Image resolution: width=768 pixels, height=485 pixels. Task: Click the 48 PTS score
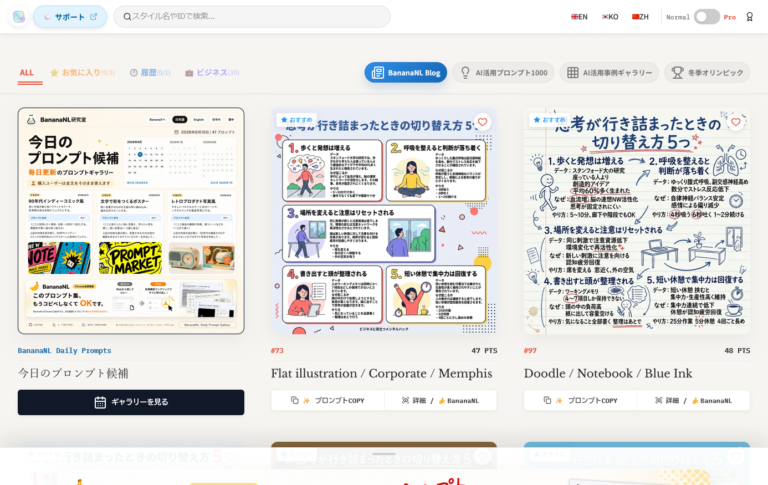[737, 351]
